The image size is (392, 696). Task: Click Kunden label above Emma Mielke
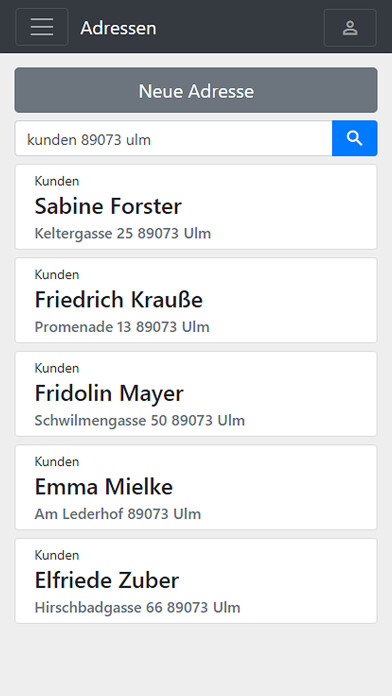point(57,462)
